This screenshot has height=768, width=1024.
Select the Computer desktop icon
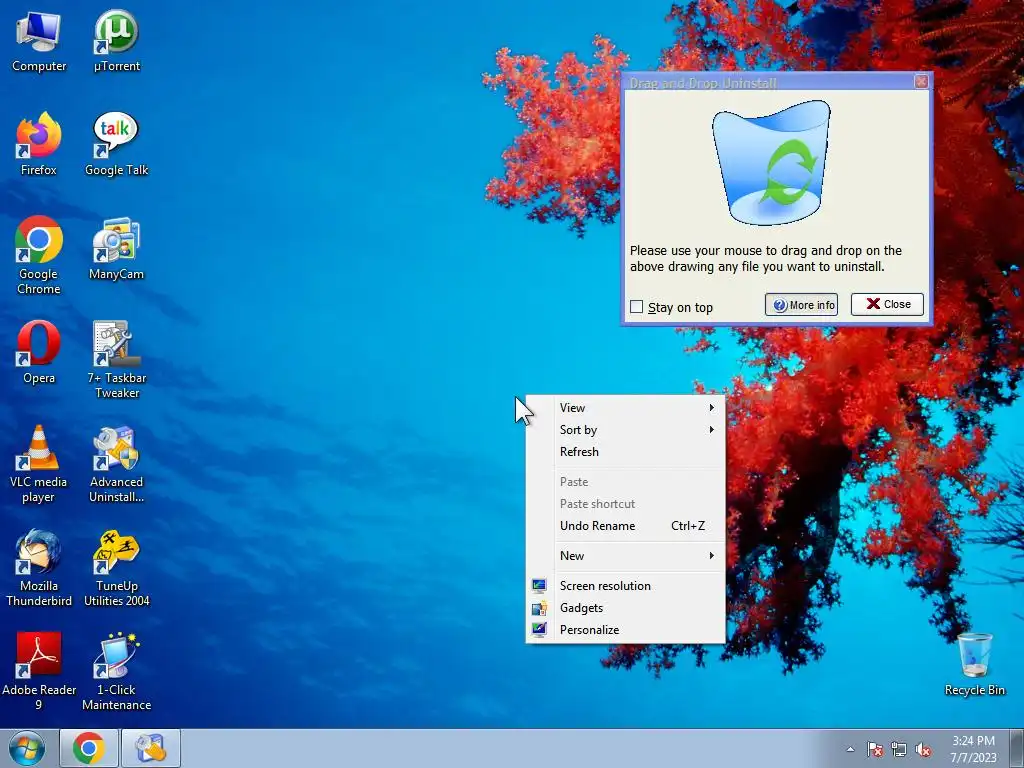coord(39,42)
